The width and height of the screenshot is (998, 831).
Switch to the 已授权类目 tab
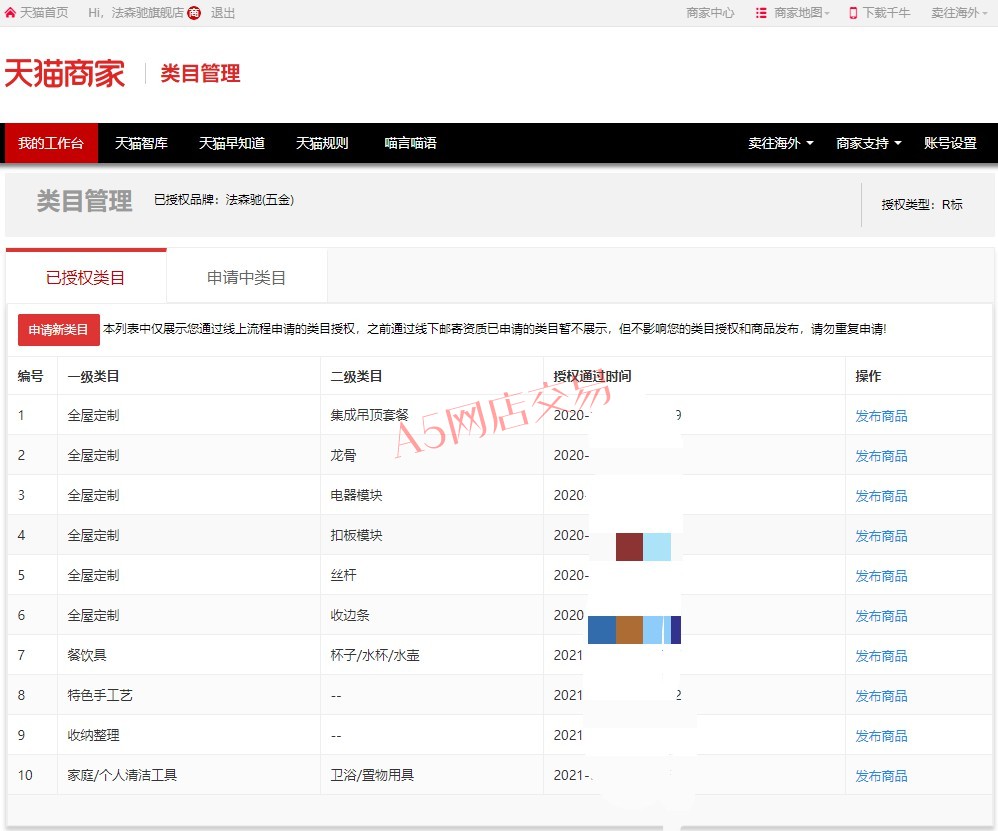[x=86, y=277]
